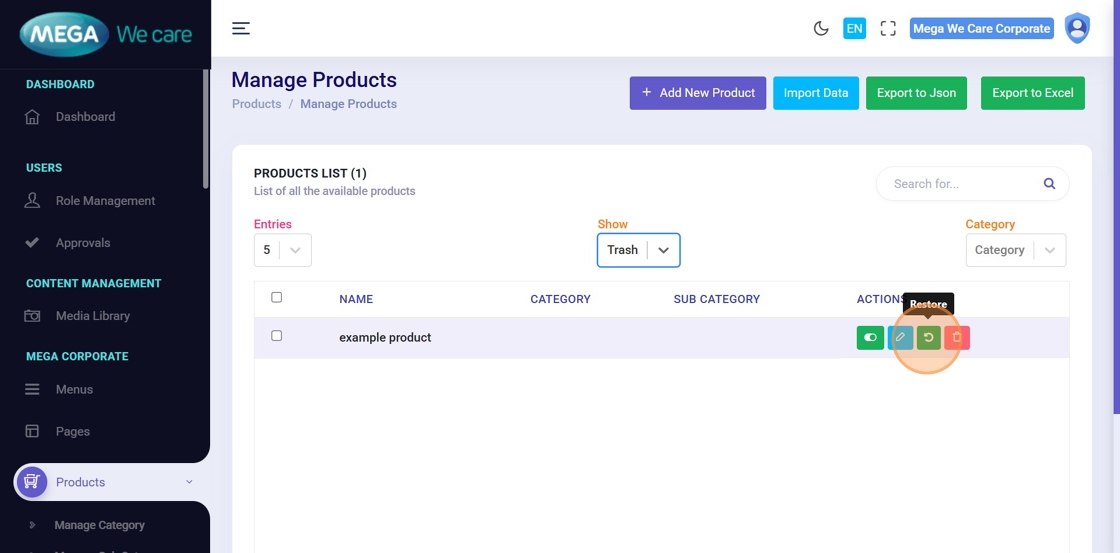The image size is (1120, 553).
Task: Open Role Management in sidebar
Action: [105, 201]
